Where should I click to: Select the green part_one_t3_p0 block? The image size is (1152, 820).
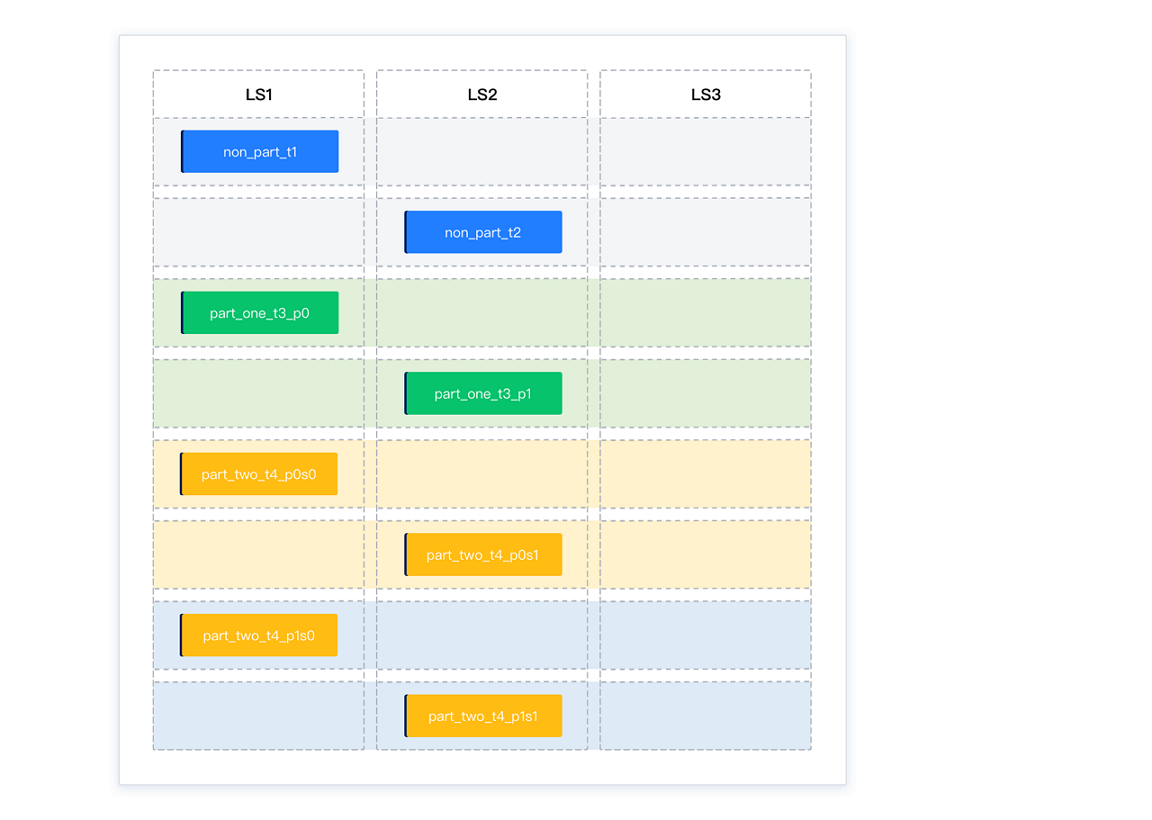pyautogui.click(x=260, y=313)
